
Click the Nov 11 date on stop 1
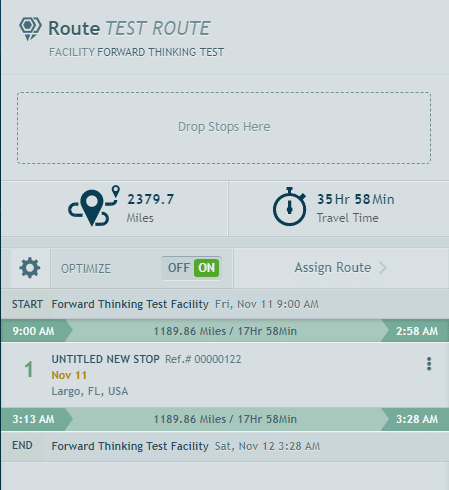[69, 375]
